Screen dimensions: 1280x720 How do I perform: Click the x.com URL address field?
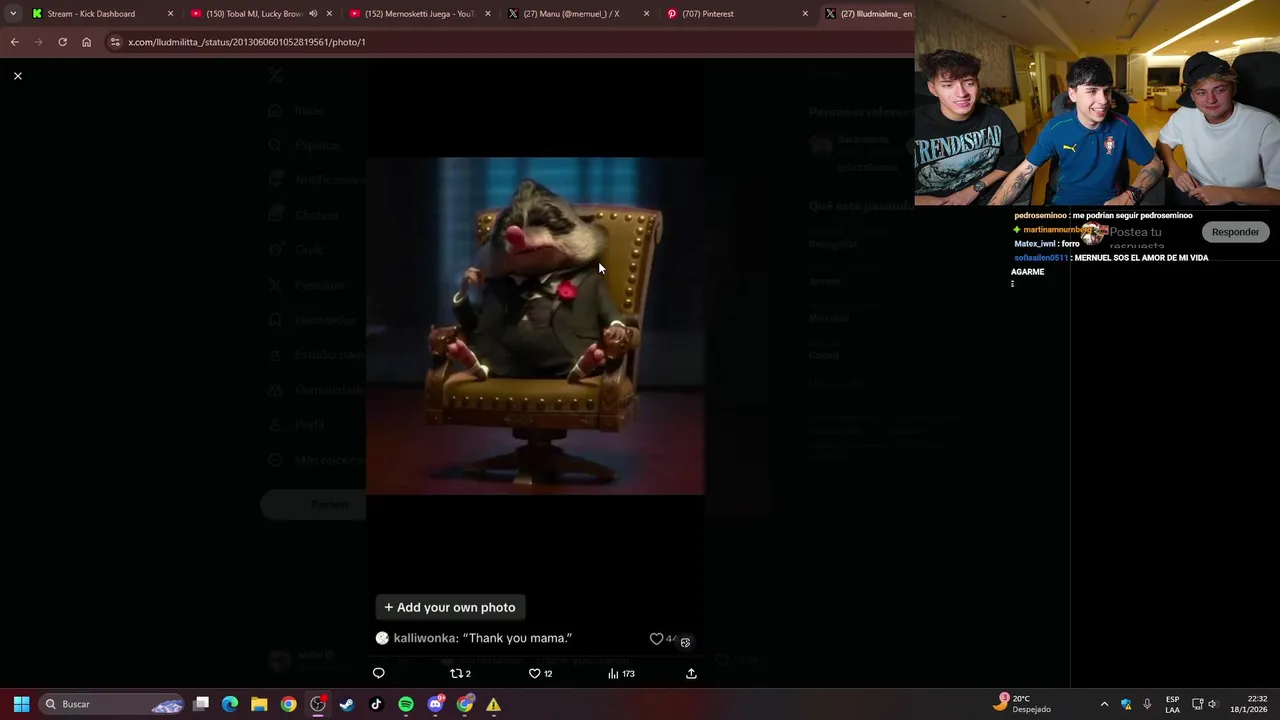tap(510, 42)
